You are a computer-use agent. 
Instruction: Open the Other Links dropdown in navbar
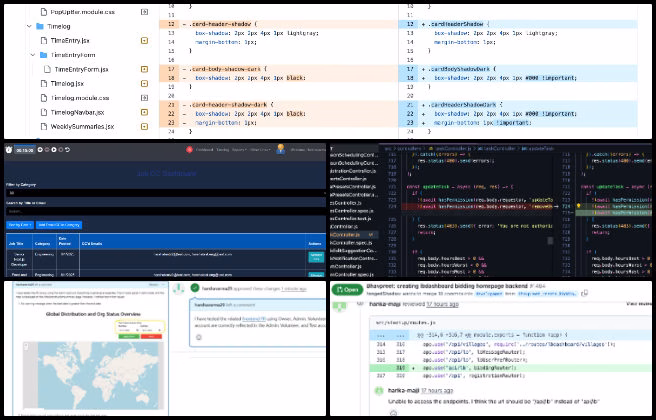click(260, 150)
